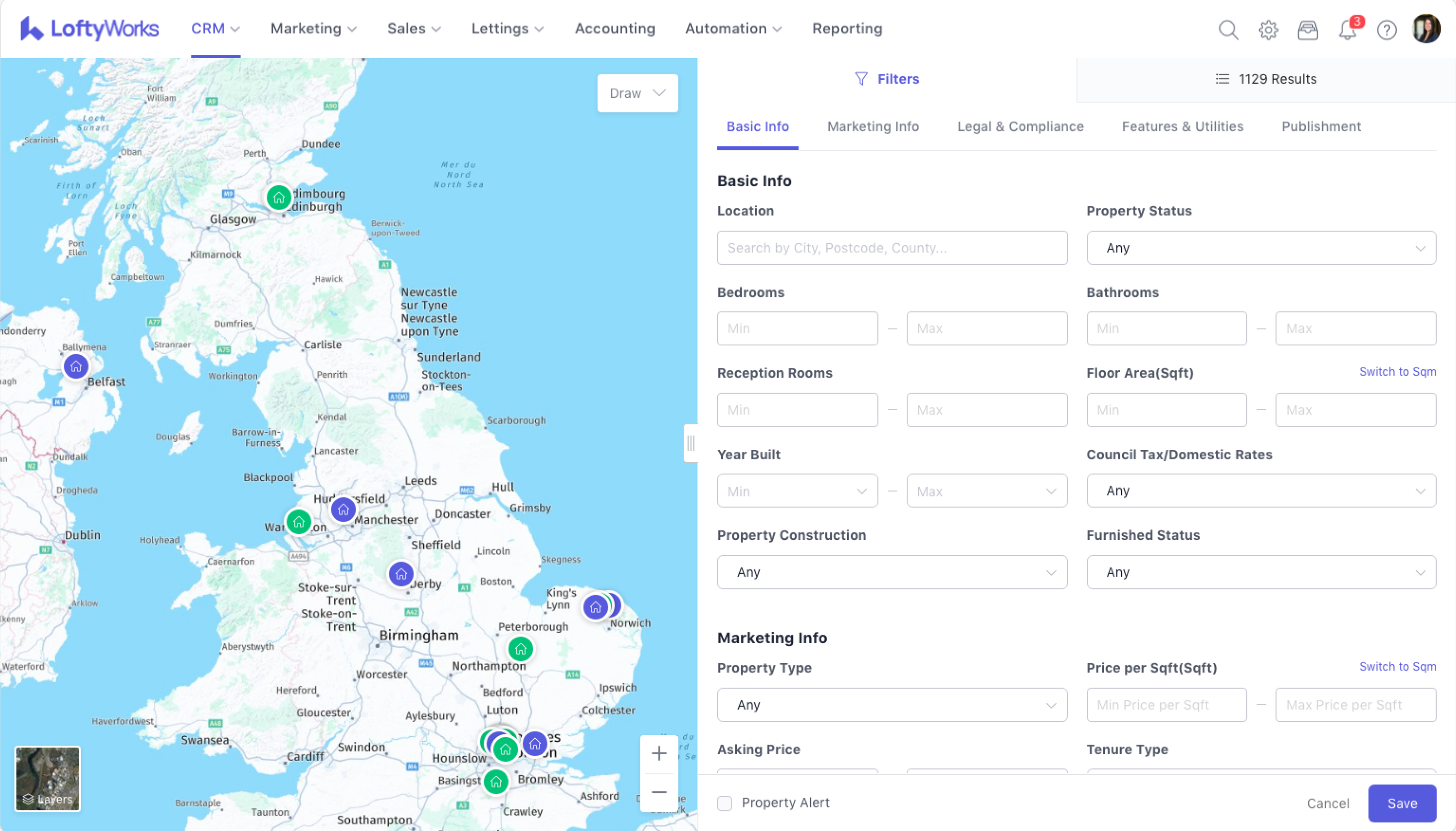Click the Layers satellite map thumbnail
Viewport: 1456px width, 831px height.
[47, 779]
